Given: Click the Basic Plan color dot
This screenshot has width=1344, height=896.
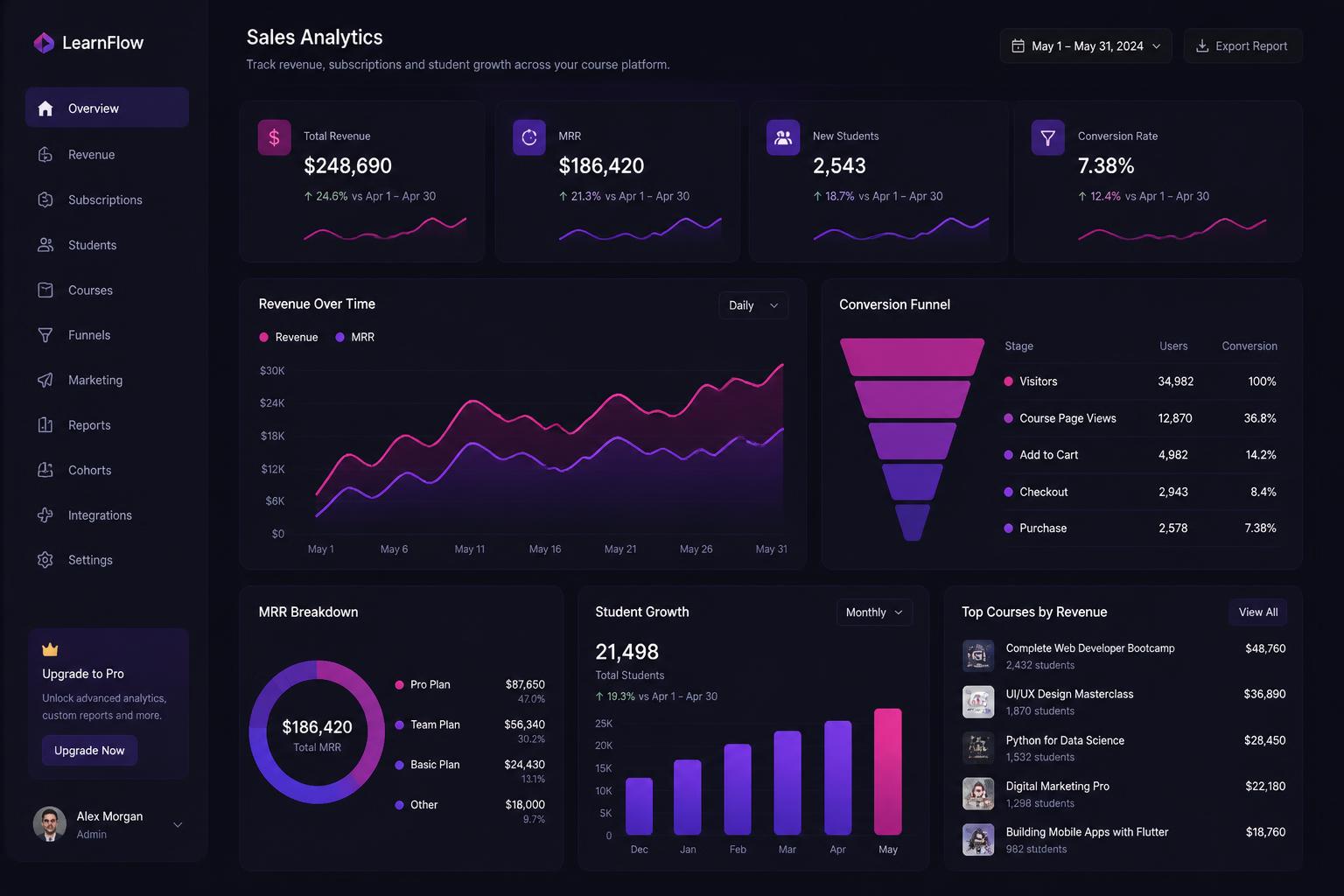Looking at the screenshot, I should click(400, 765).
